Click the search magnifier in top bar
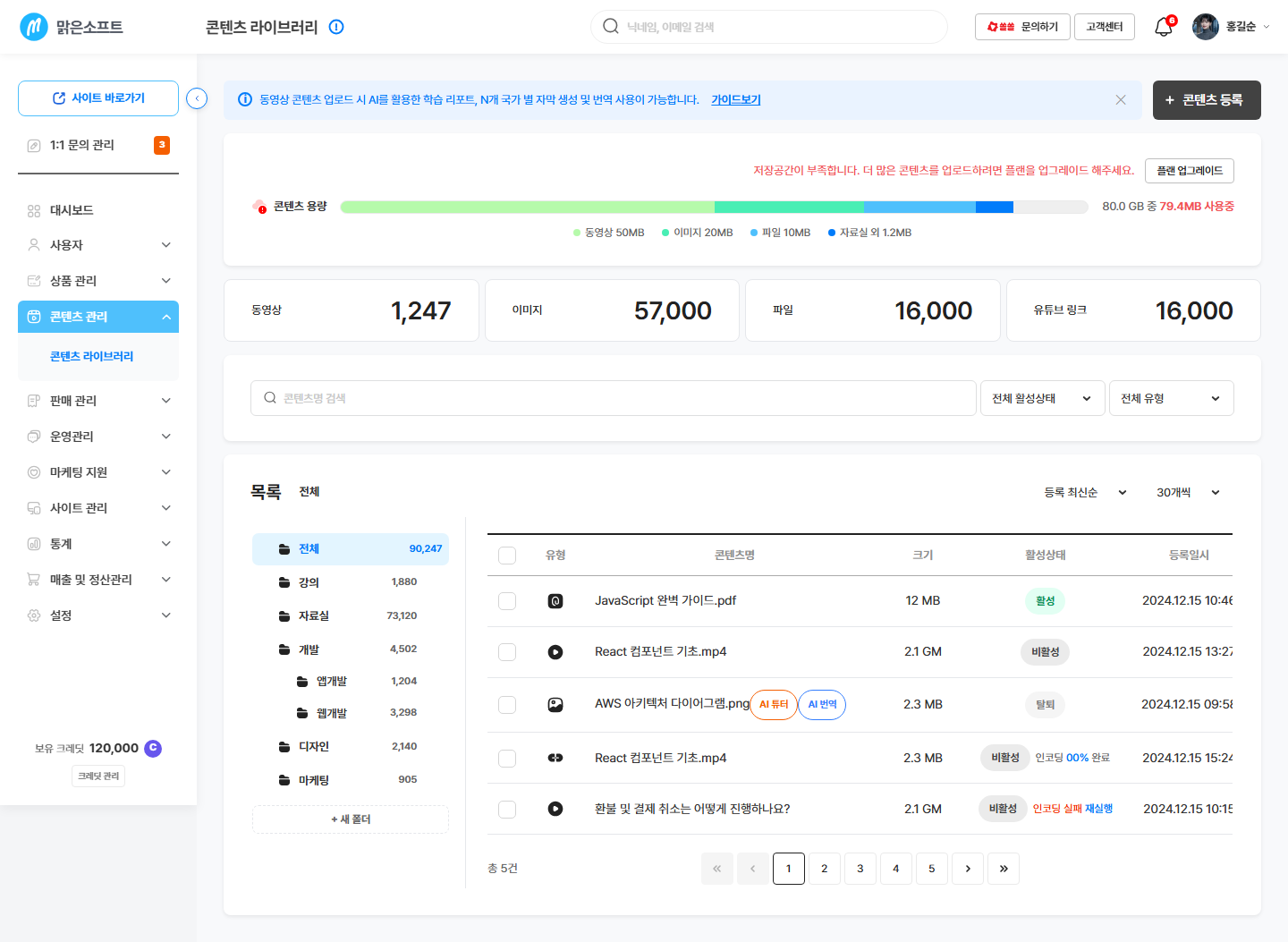Viewport: 1288px width, 942px height. pyautogui.click(x=611, y=26)
